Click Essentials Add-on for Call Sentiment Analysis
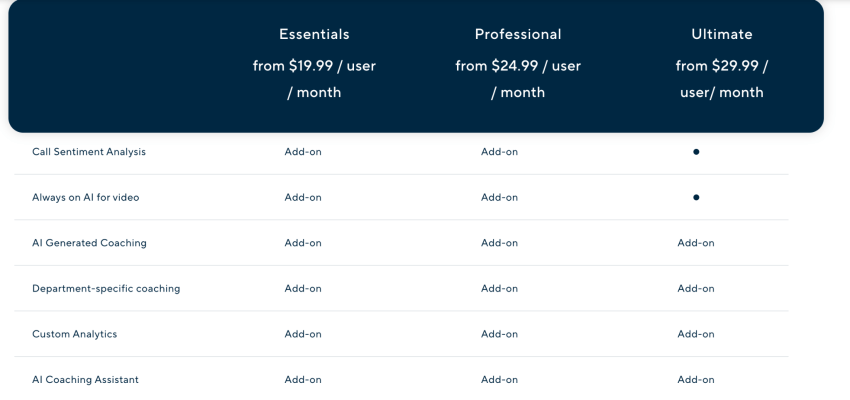 pyautogui.click(x=303, y=152)
